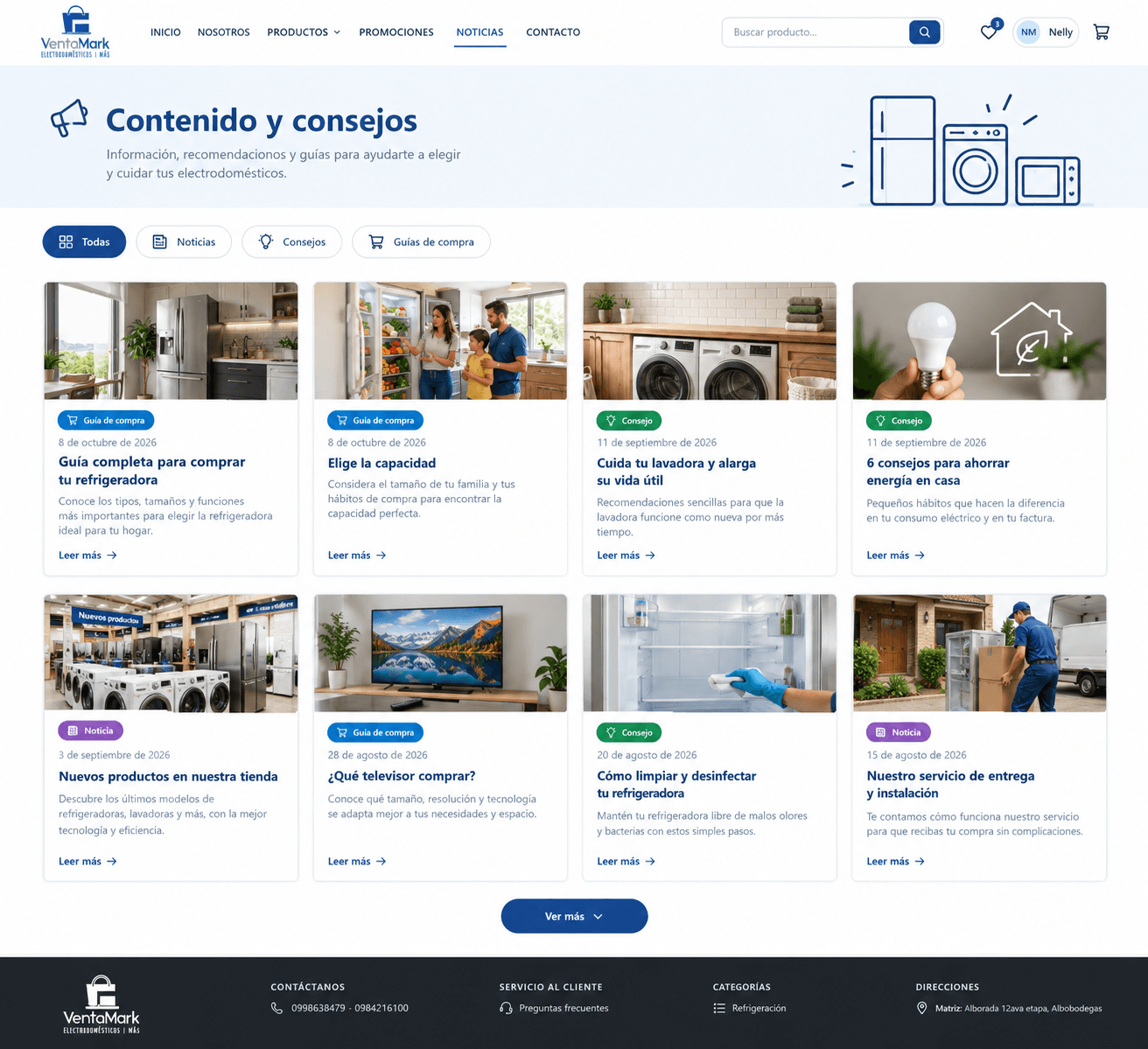The image size is (1148, 1049).
Task: Click the phone icon under Contáctanos
Action: 276,1008
